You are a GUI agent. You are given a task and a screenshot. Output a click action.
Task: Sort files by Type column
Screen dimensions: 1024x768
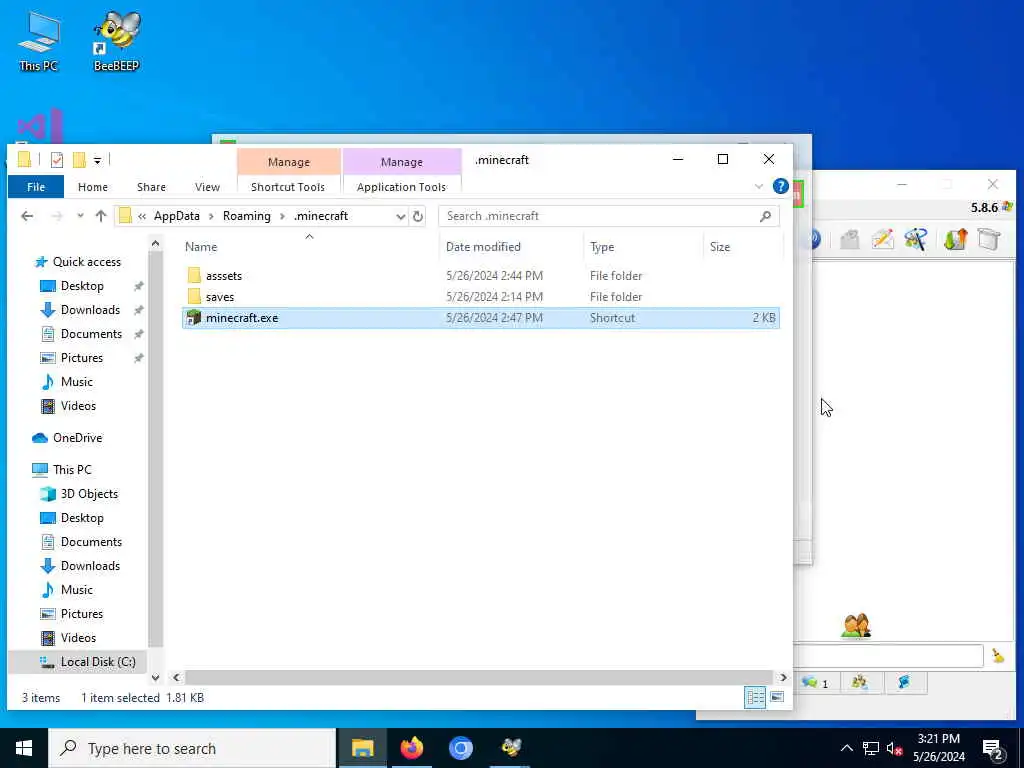point(601,247)
